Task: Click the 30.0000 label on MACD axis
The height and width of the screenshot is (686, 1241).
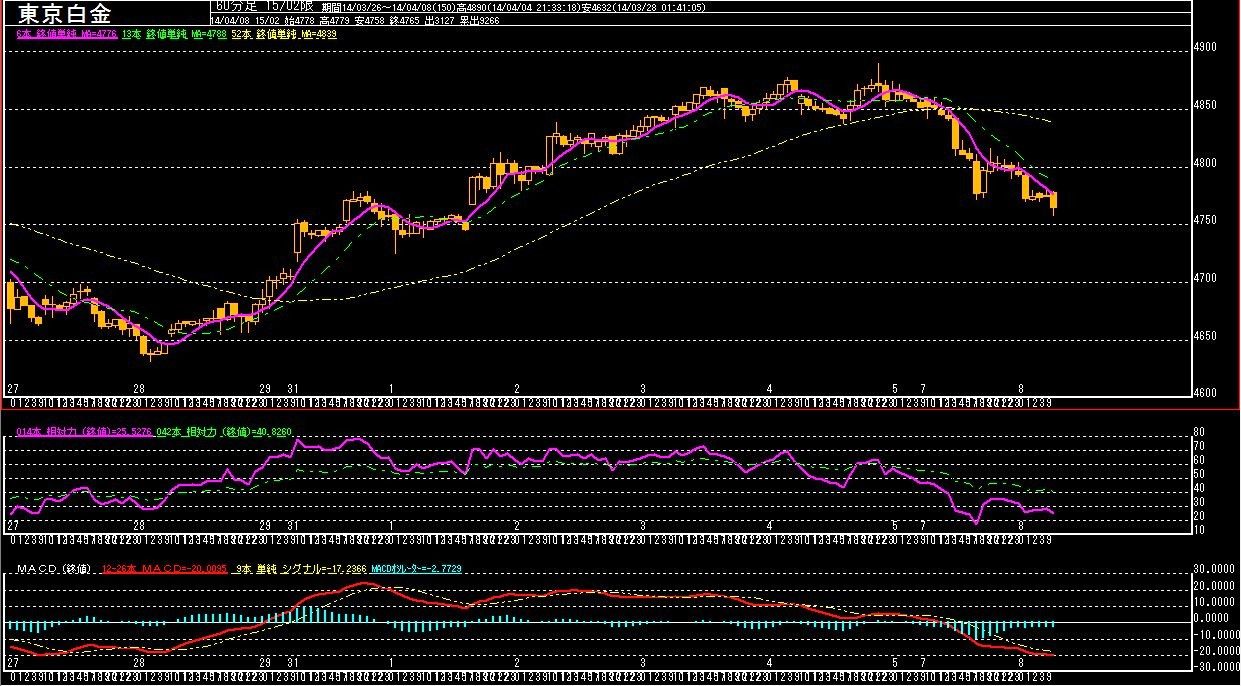Action: (1215, 571)
